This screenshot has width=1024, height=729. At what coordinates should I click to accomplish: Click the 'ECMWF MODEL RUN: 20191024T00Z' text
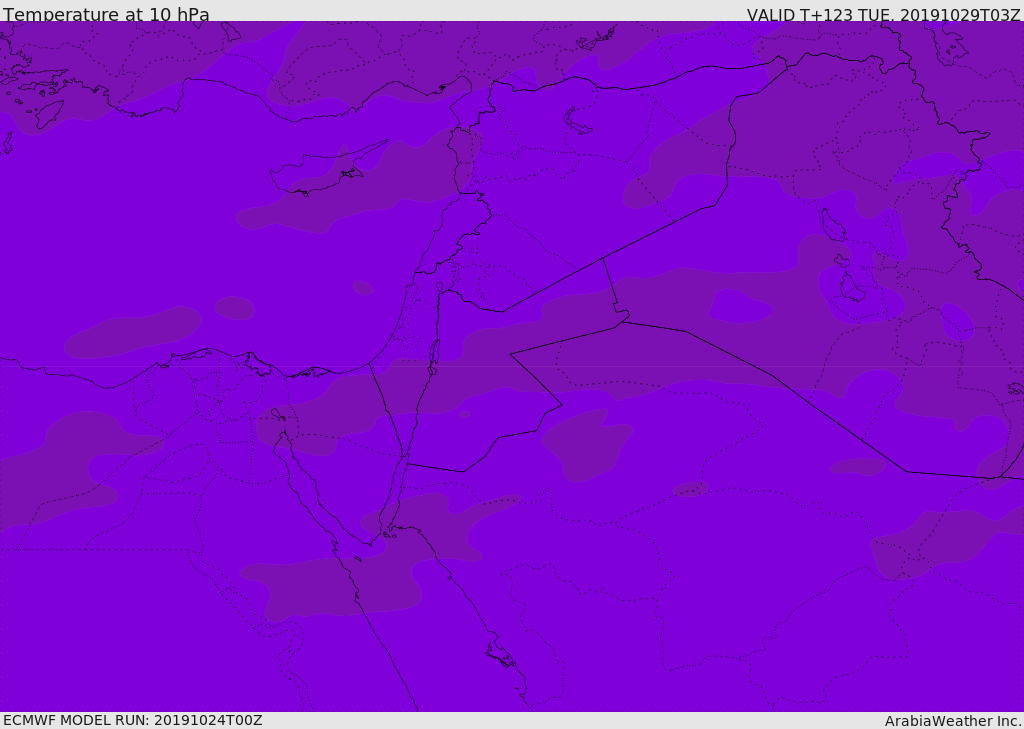(133, 720)
